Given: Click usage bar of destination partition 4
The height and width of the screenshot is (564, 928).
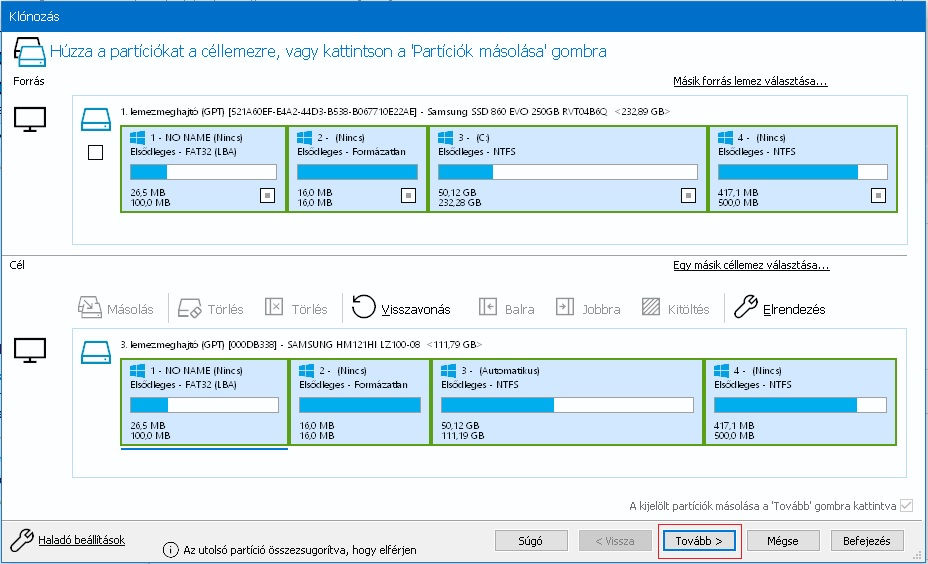Looking at the screenshot, I should (x=799, y=405).
